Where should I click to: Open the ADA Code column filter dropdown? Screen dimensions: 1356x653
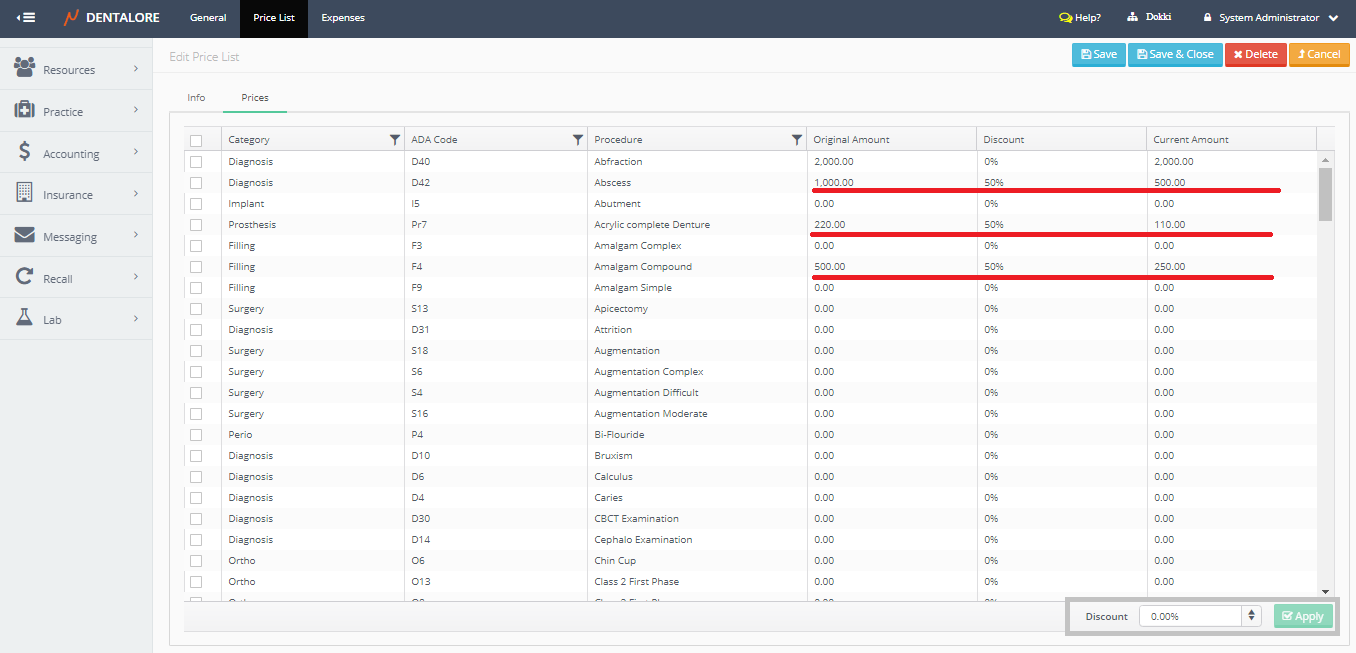577,140
